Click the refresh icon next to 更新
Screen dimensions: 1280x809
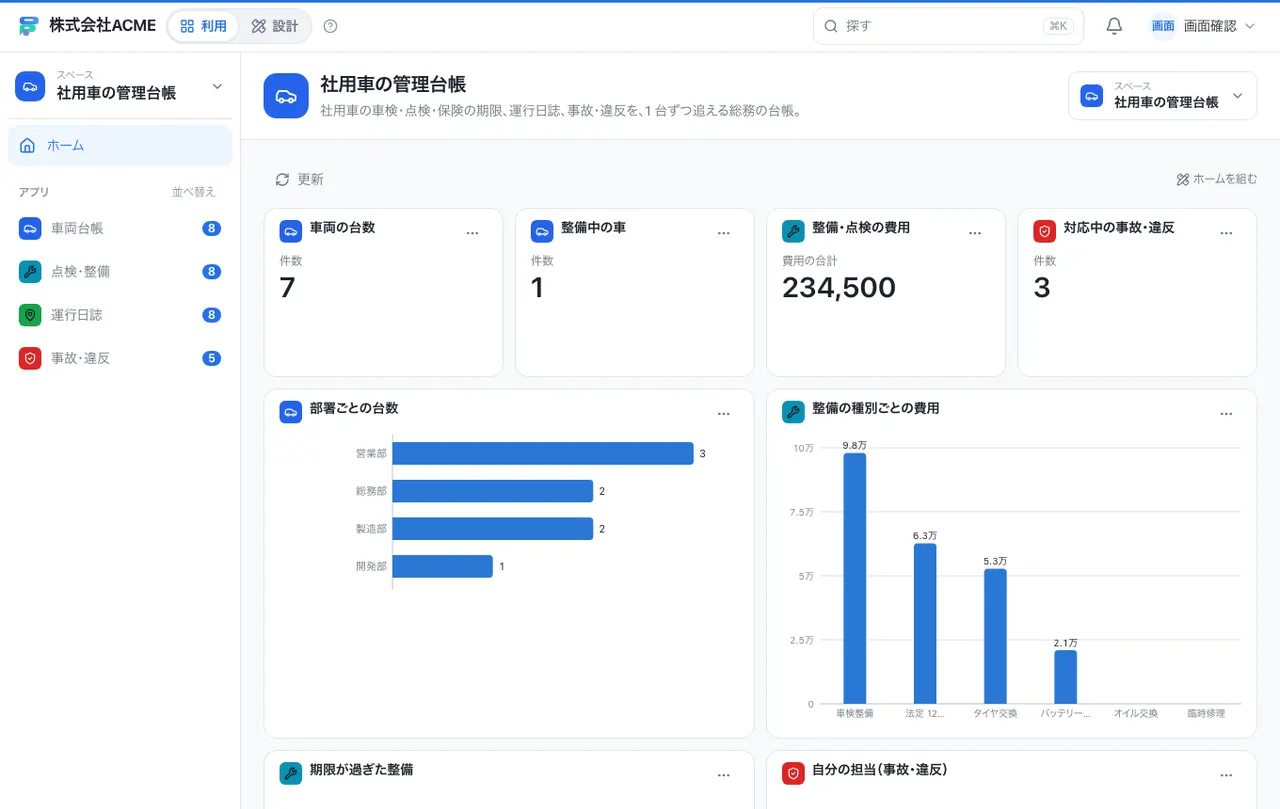(x=283, y=180)
